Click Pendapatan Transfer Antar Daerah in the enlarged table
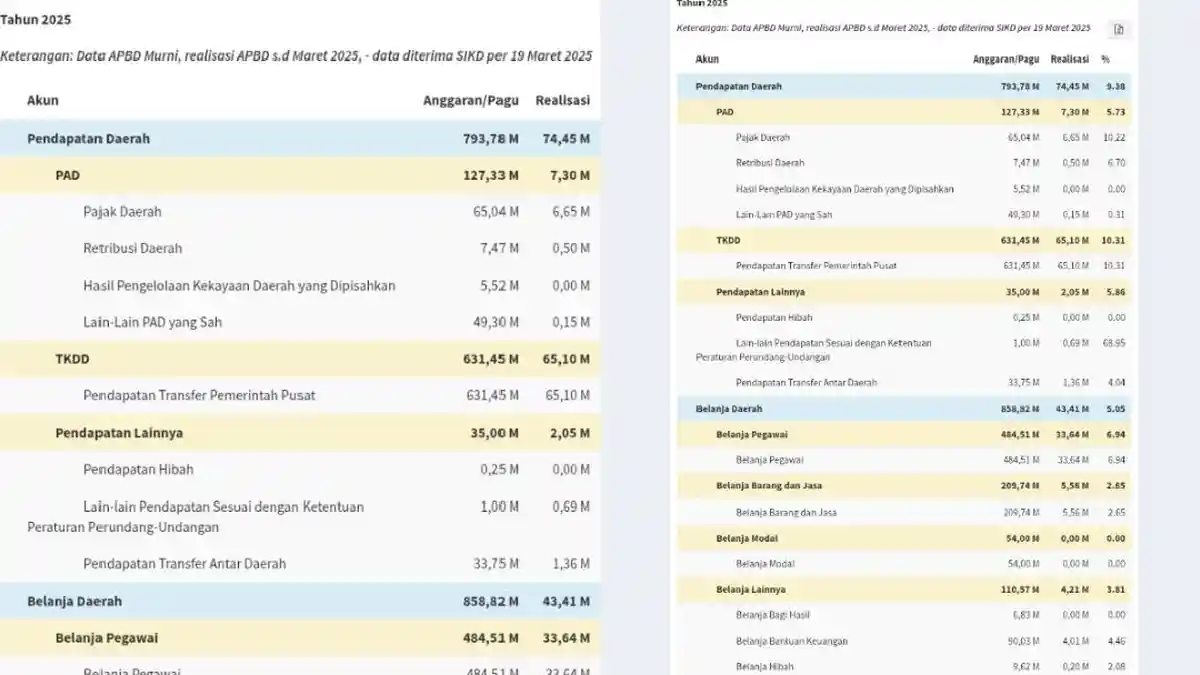 [185, 563]
